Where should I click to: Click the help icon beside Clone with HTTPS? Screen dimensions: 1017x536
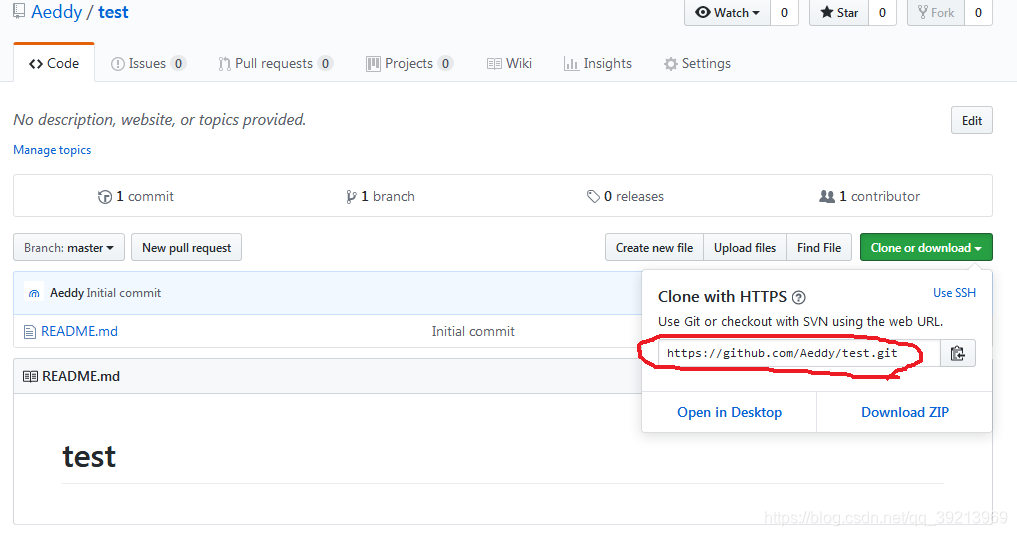coord(799,298)
